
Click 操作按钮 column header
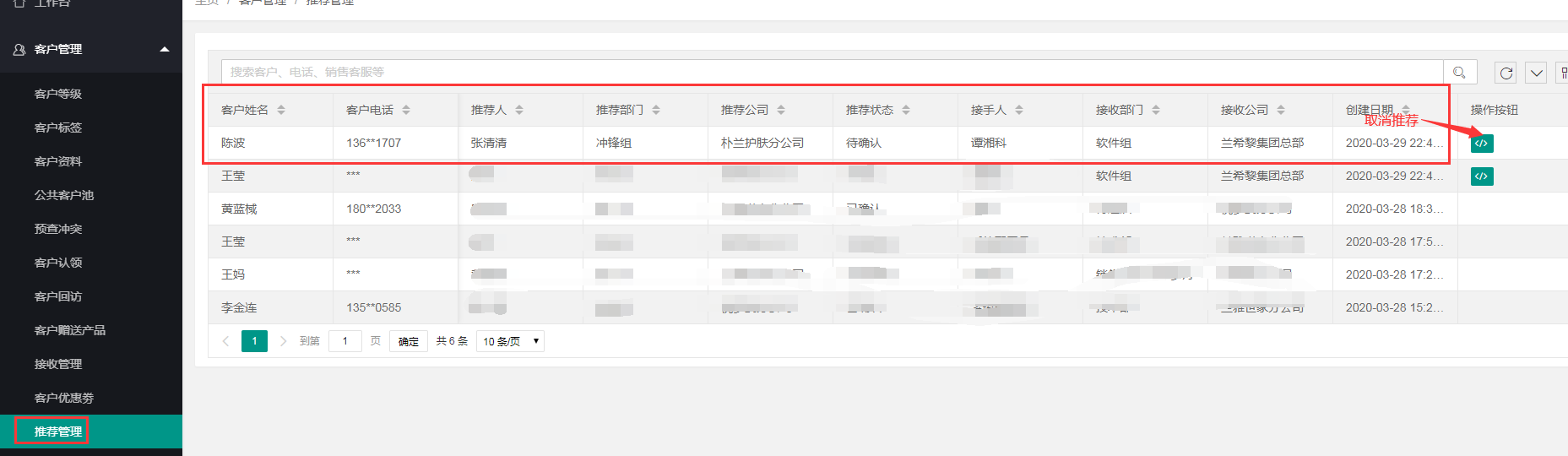click(x=1494, y=110)
